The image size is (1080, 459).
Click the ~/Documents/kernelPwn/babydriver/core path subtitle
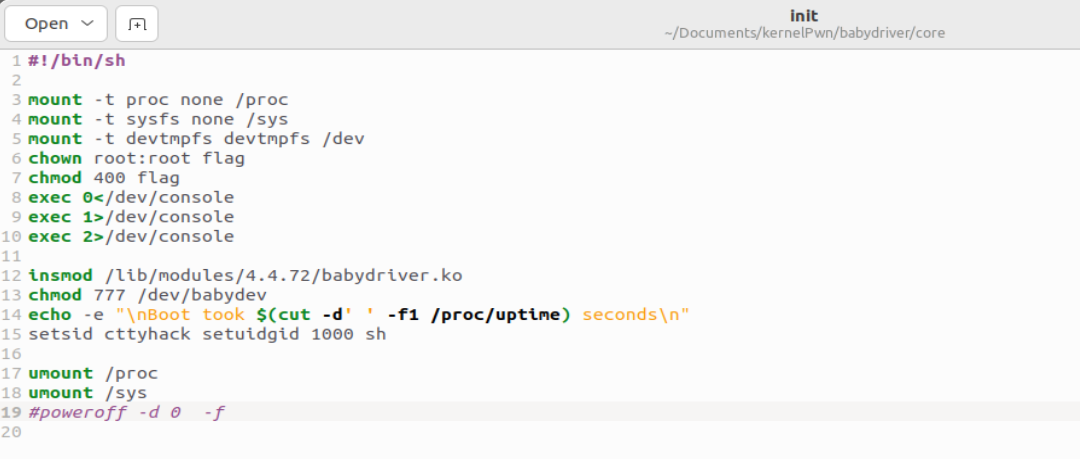click(x=804, y=32)
